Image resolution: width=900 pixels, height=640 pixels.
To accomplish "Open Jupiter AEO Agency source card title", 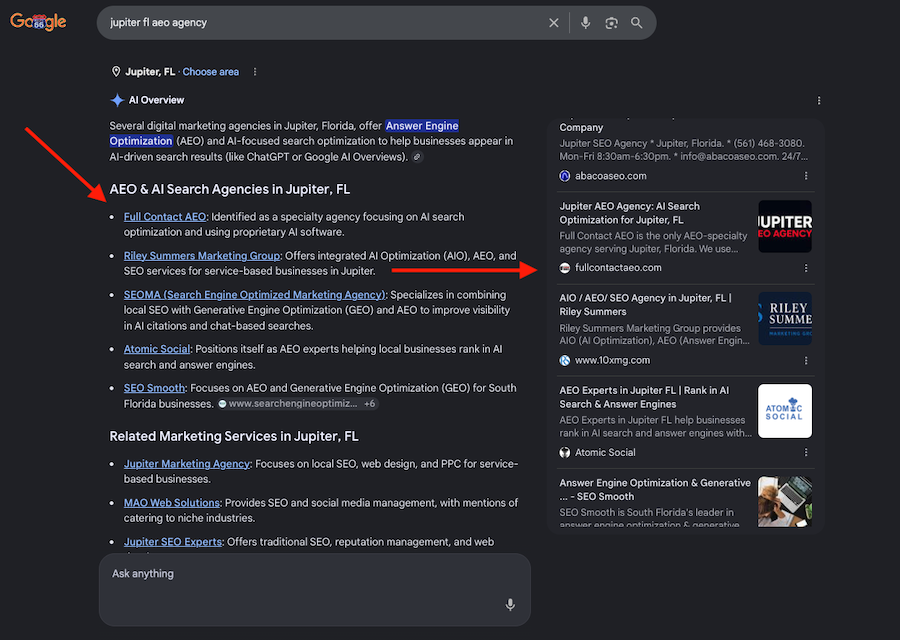I will click(x=630, y=213).
